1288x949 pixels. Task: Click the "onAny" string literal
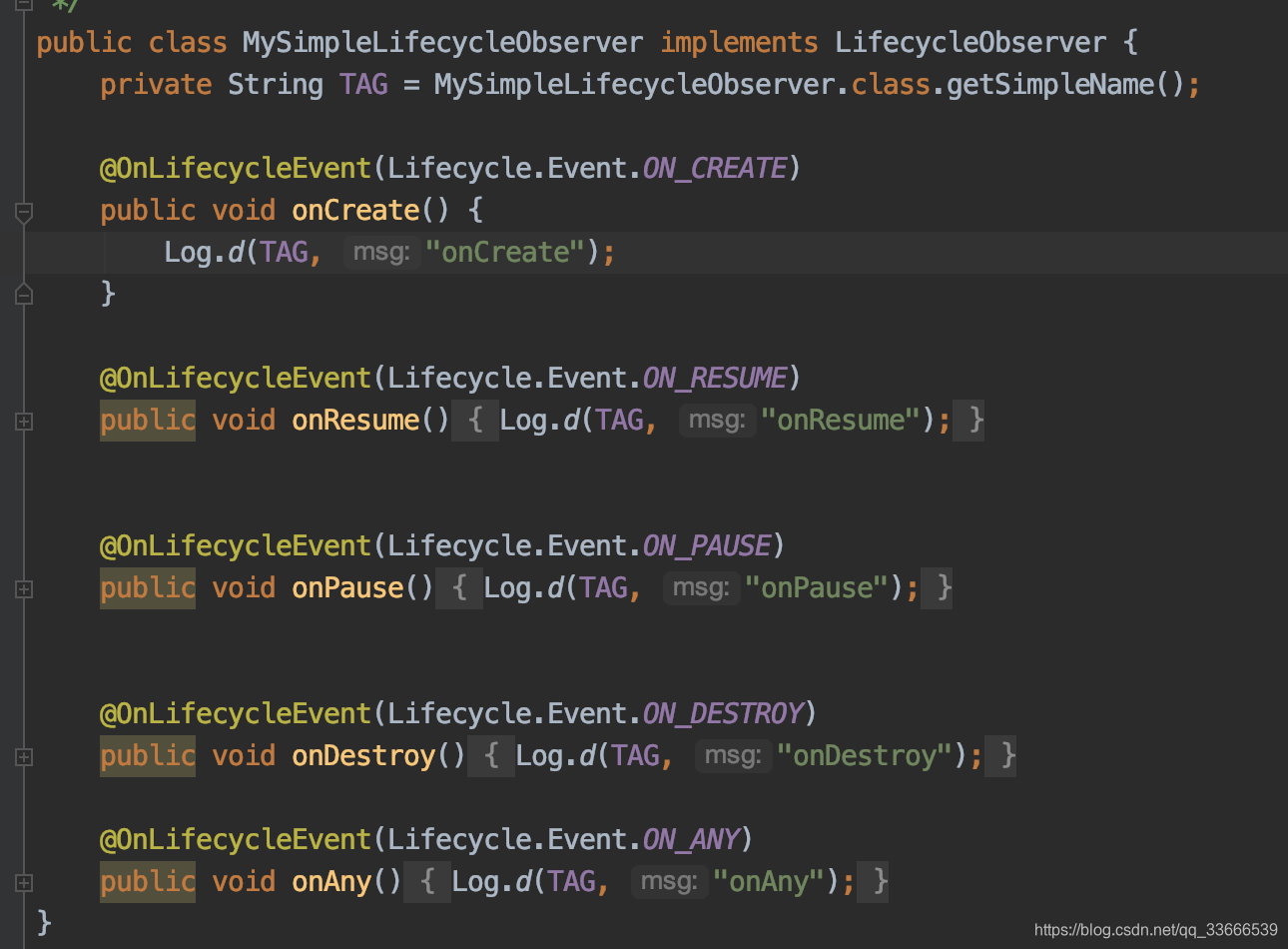[x=769, y=882]
